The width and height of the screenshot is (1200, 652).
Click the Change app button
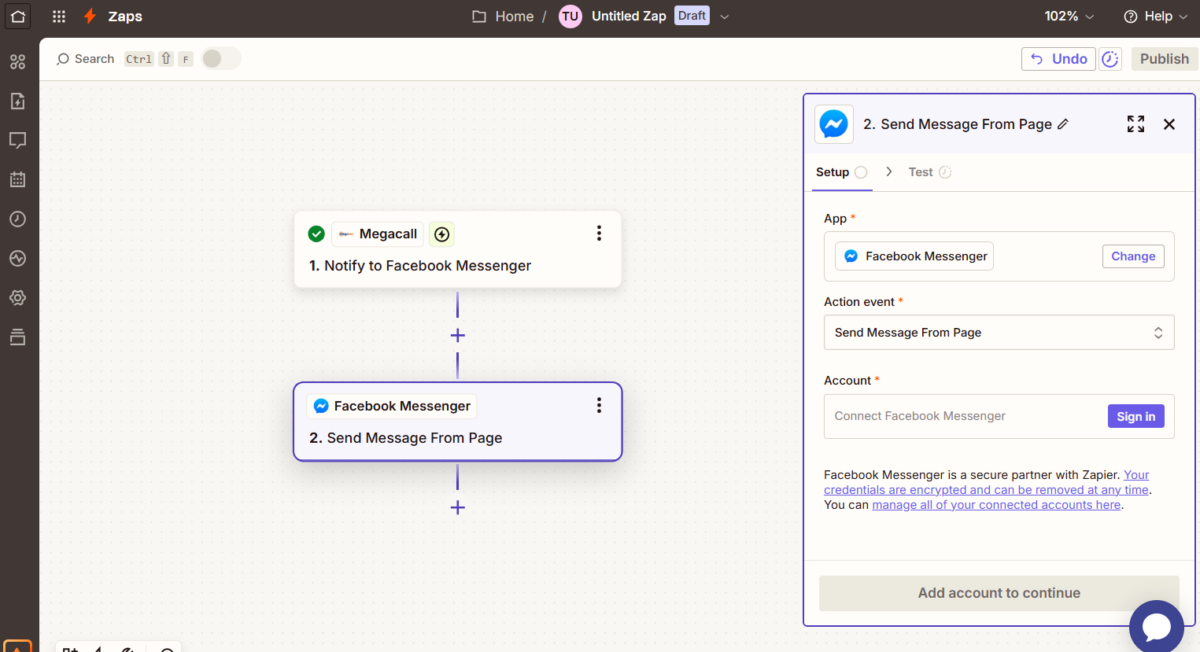pos(1132,256)
